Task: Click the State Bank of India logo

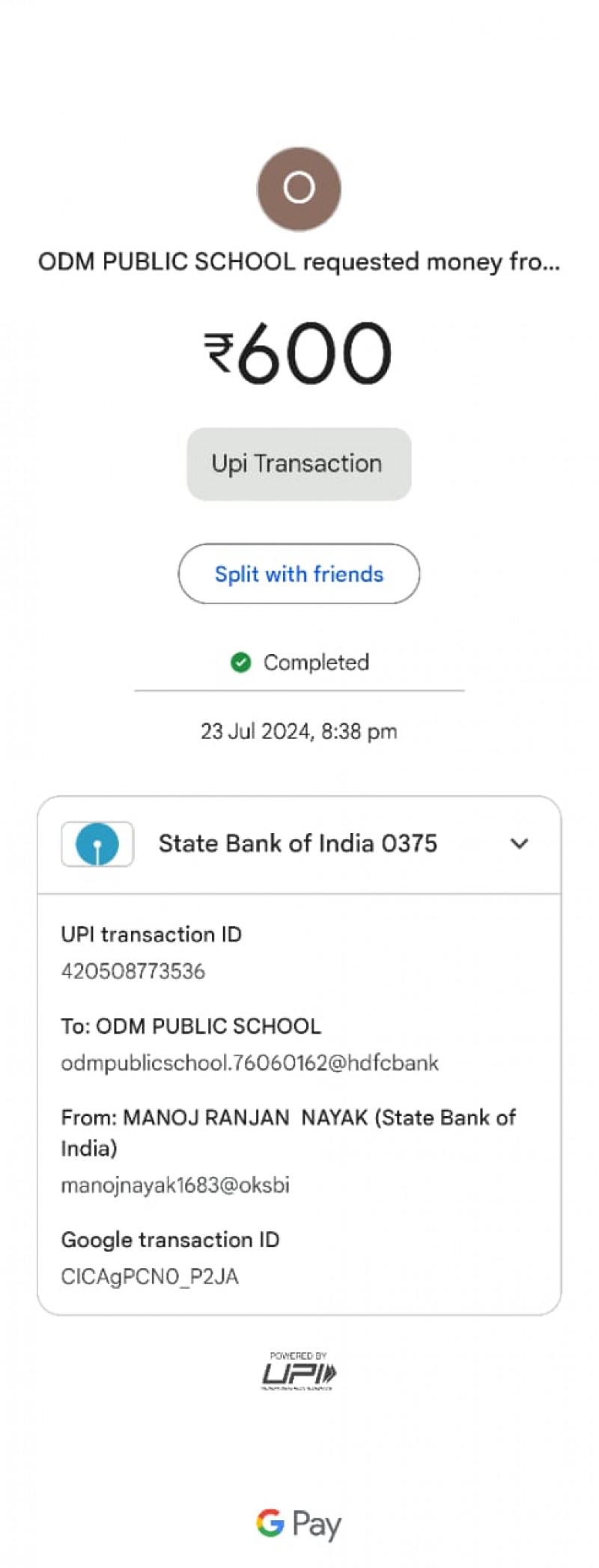Action: [x=97, y=844]
